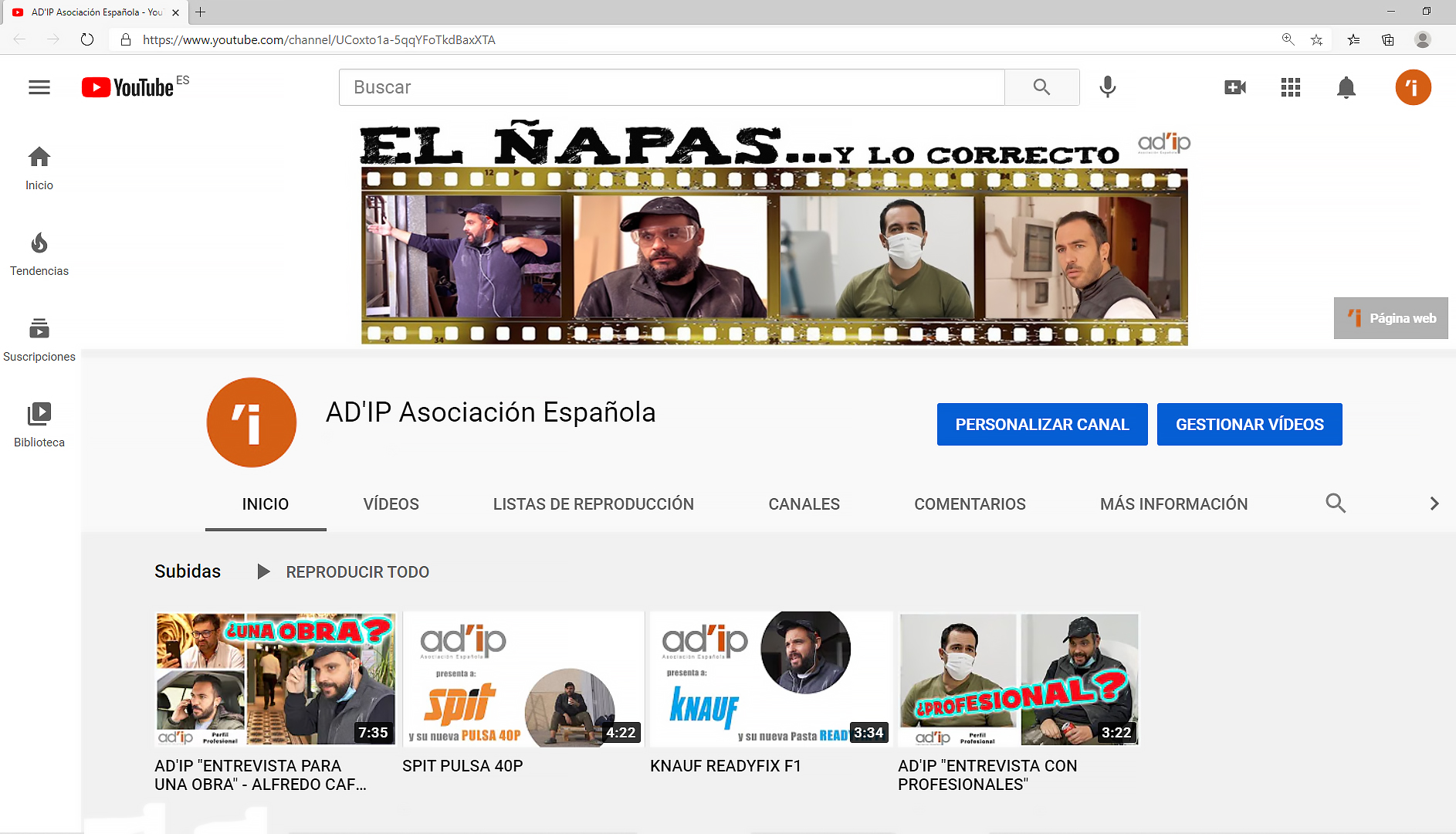Close the AD'IP Asociación Española tab
The image size is (1456, 834).
[x=176, y=12]
